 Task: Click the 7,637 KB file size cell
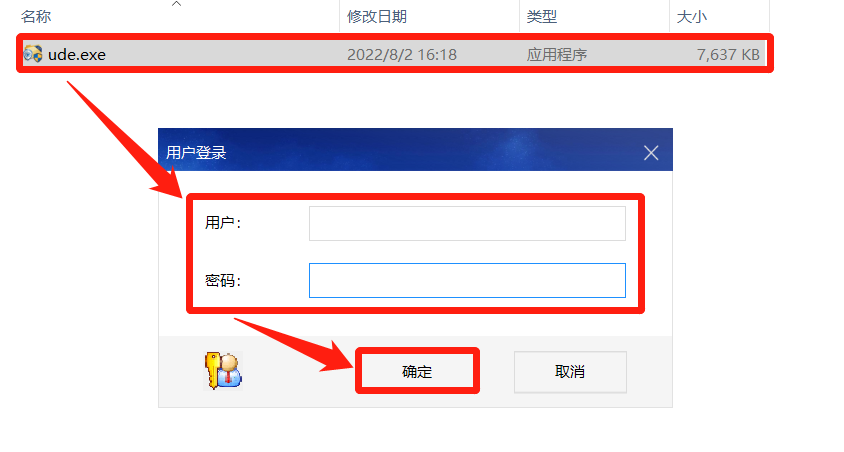point(728,54)
